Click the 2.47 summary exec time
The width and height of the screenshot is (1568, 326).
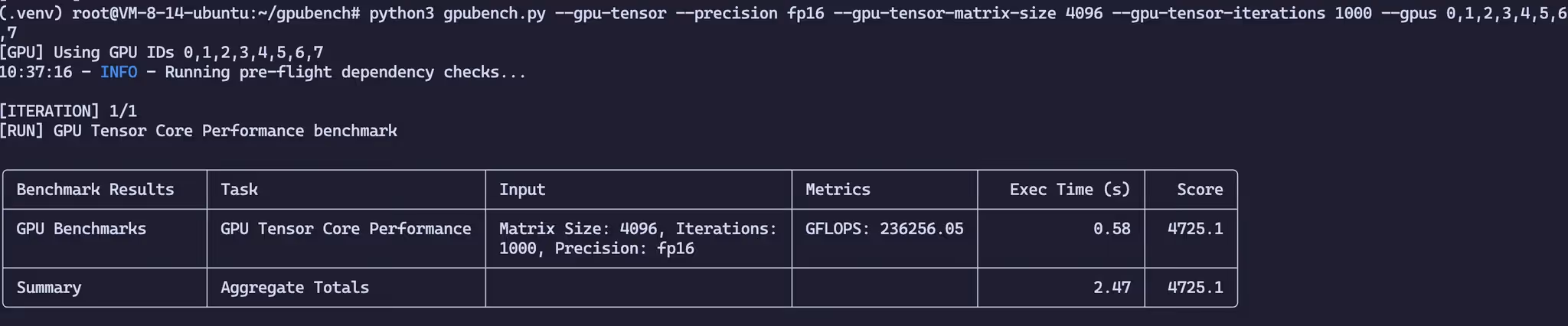(1112, 288)
